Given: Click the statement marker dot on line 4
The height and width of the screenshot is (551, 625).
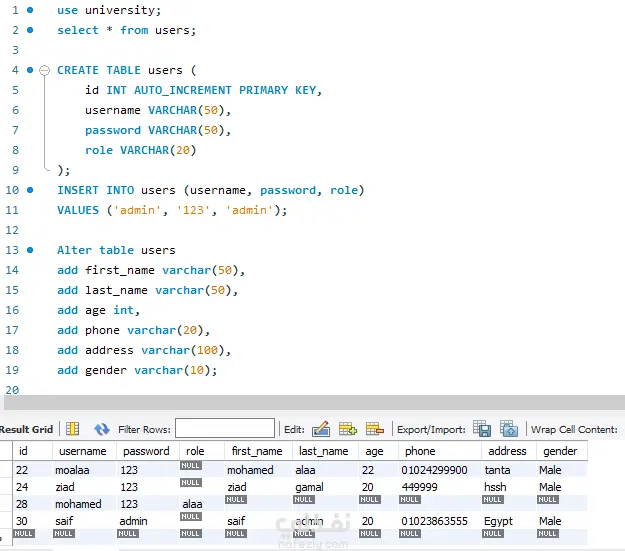Looking at the screenshot, I should pos(30,70).
